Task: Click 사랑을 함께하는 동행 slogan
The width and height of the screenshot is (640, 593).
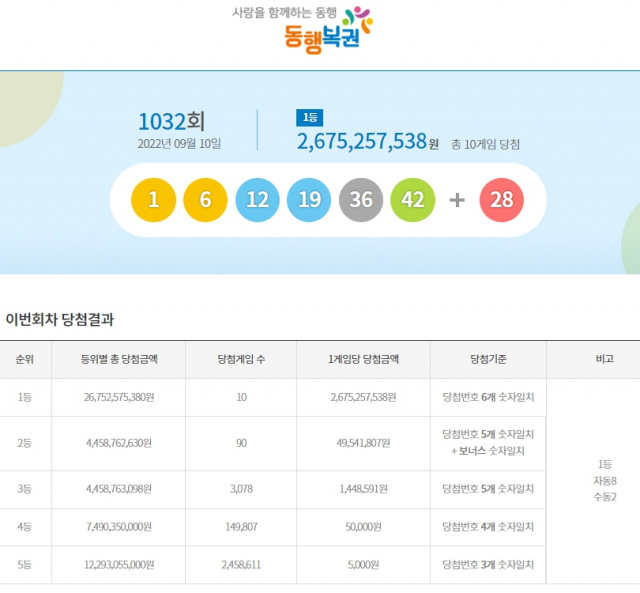Action: point(284,13)
